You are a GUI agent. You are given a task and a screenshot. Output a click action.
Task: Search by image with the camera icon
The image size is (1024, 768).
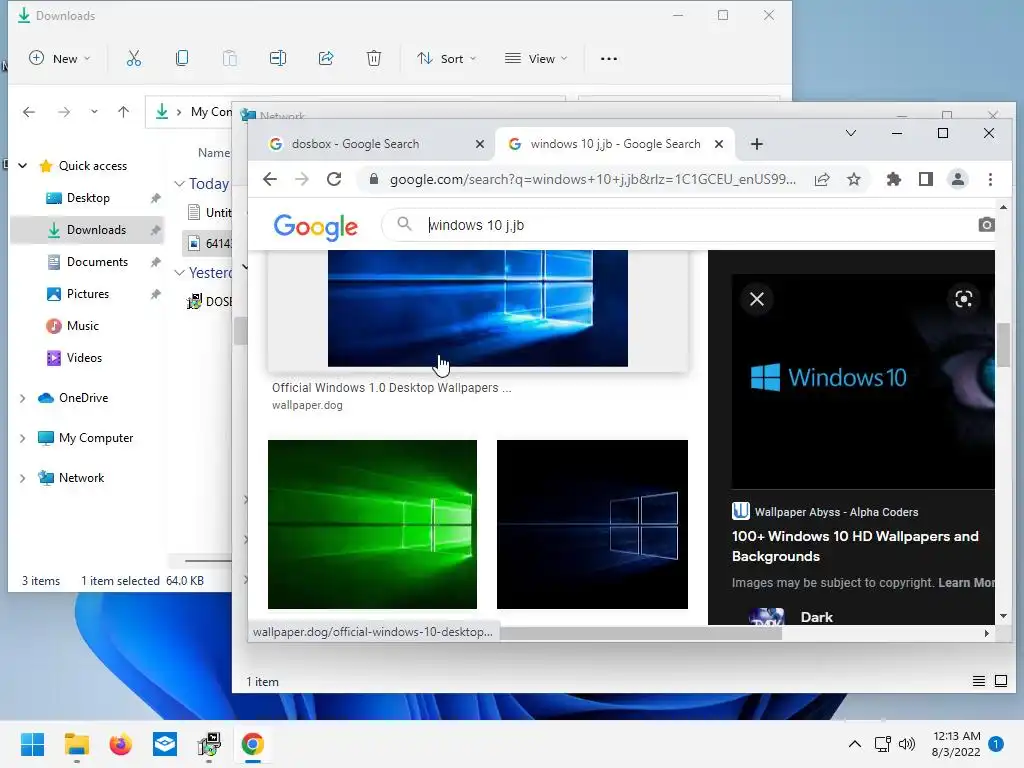[x=986, y=225]
